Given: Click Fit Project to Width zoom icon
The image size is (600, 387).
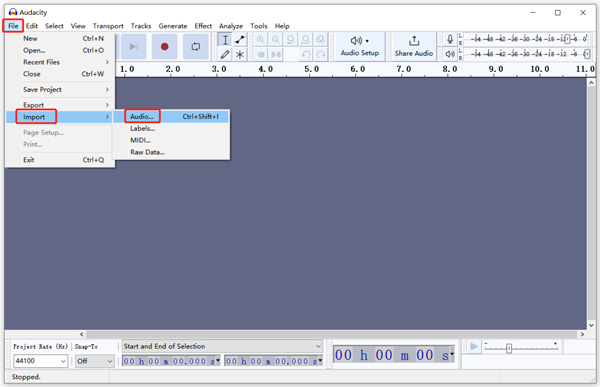Looking at the screenshot, I should pyautogui.click(x=306, y=40).
